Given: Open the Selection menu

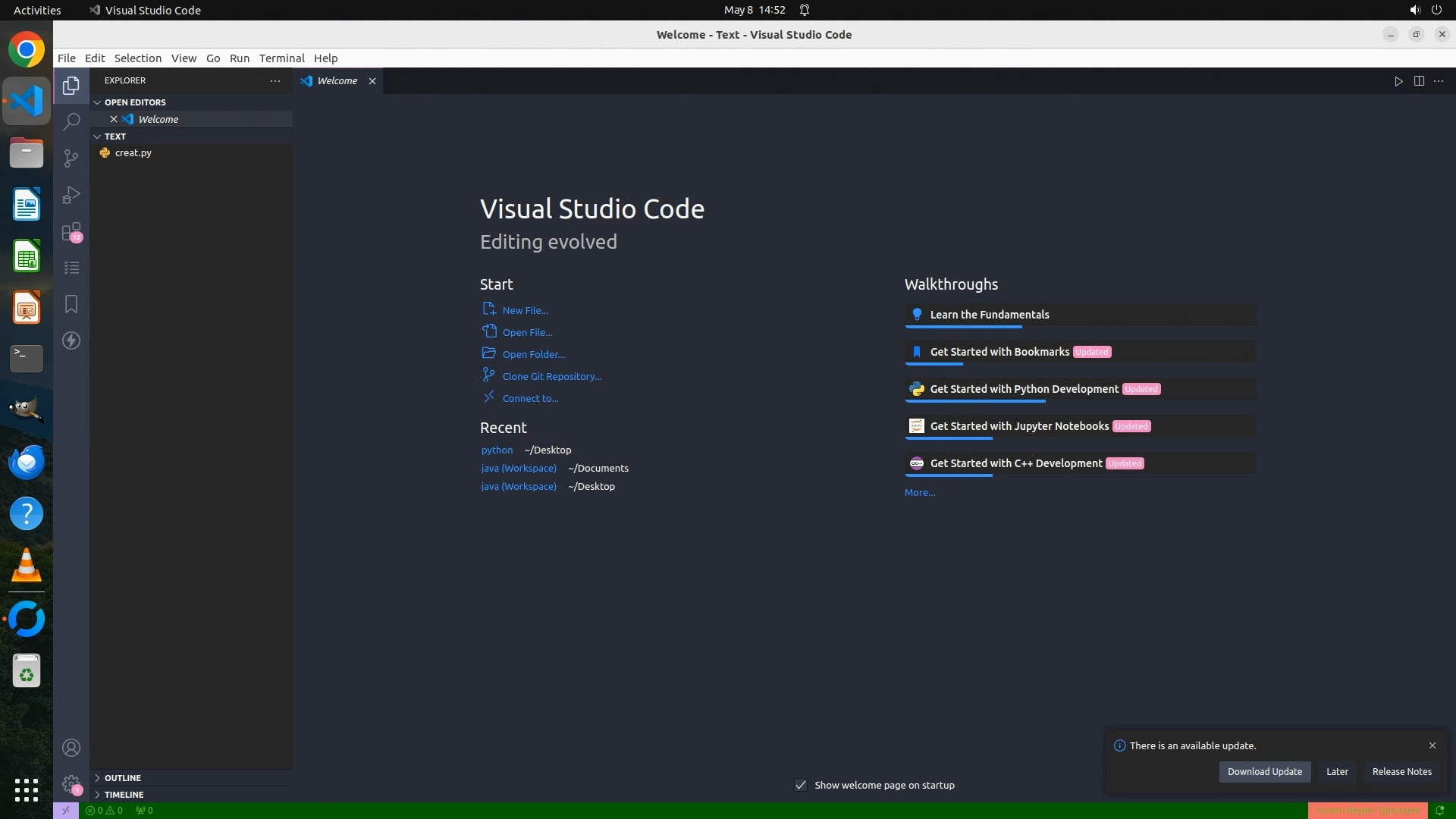Looking at the screenshot, I should point(137,58).
